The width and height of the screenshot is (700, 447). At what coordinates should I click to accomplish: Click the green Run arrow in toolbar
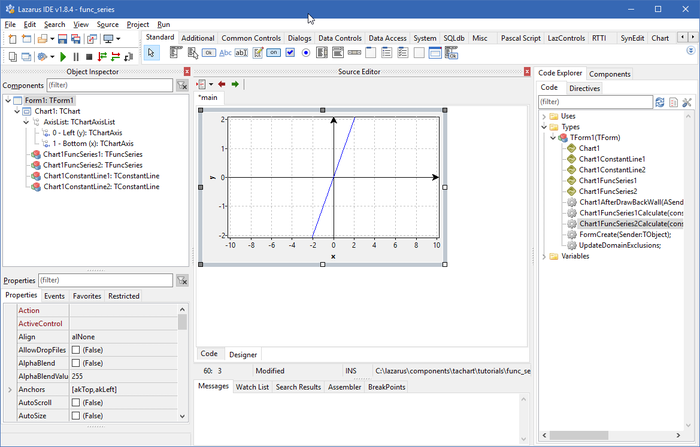[63, 57]
